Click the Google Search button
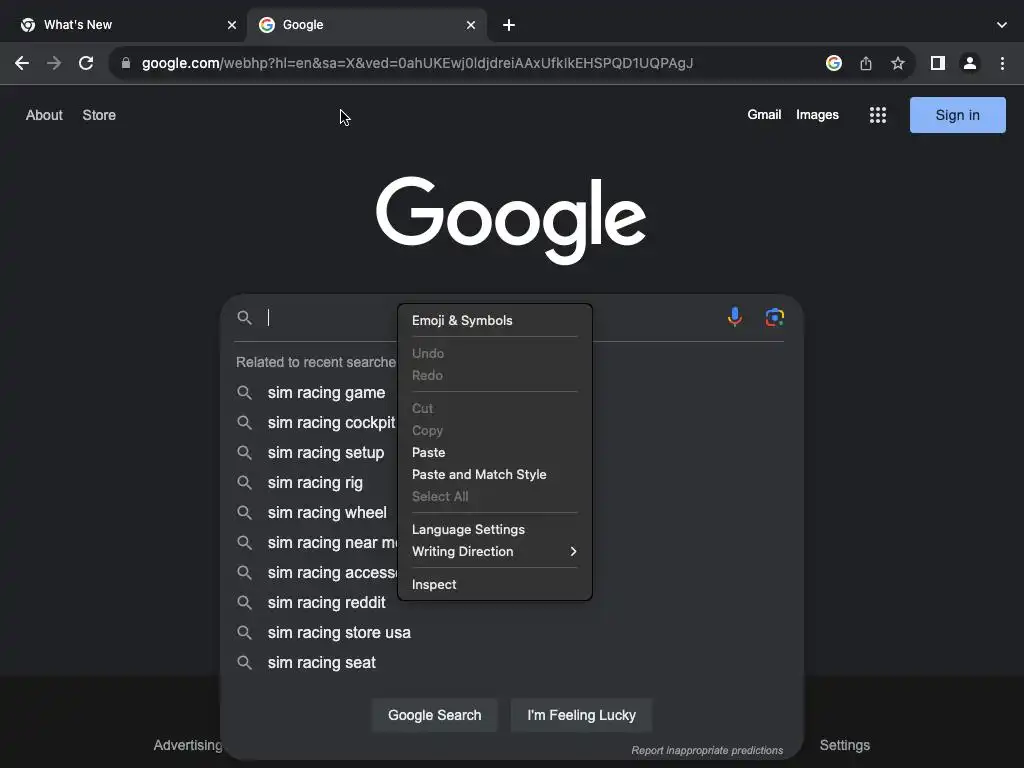The image size is (1024, 768). pos(434,715)
